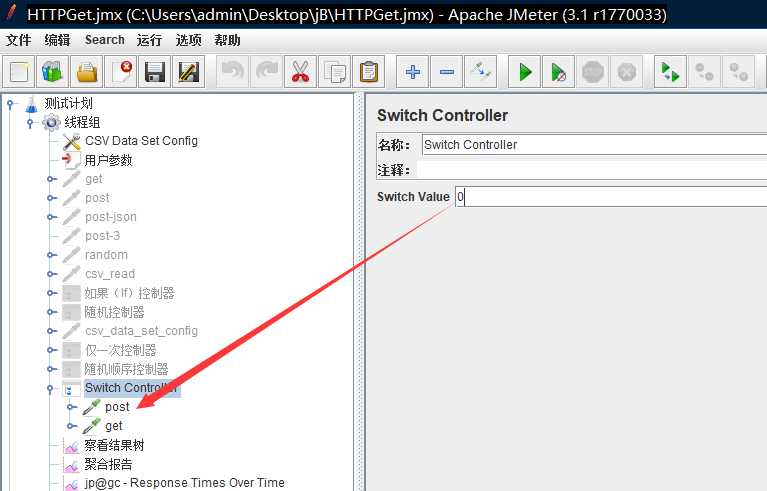The height and width of the screenshot is (491, 767).
Task: Click the Redo arrow icon
Action: pyautogui.click(x=266, y=72)
